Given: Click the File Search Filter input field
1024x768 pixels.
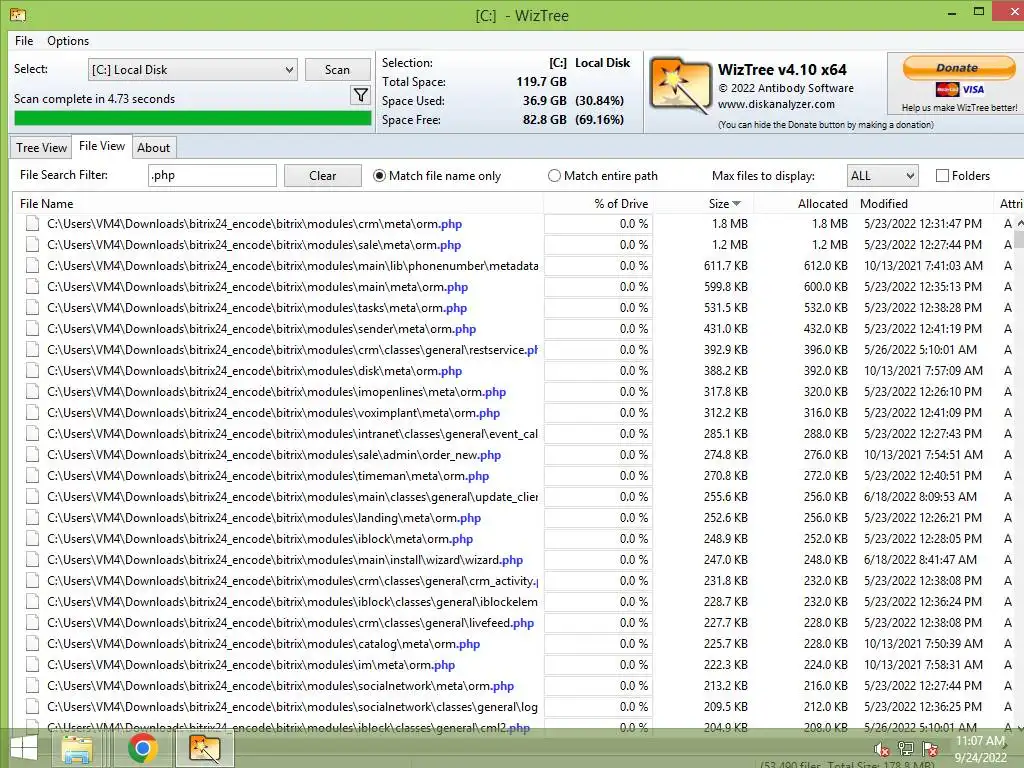Looking at the screenshot, I should click(212, 176).
